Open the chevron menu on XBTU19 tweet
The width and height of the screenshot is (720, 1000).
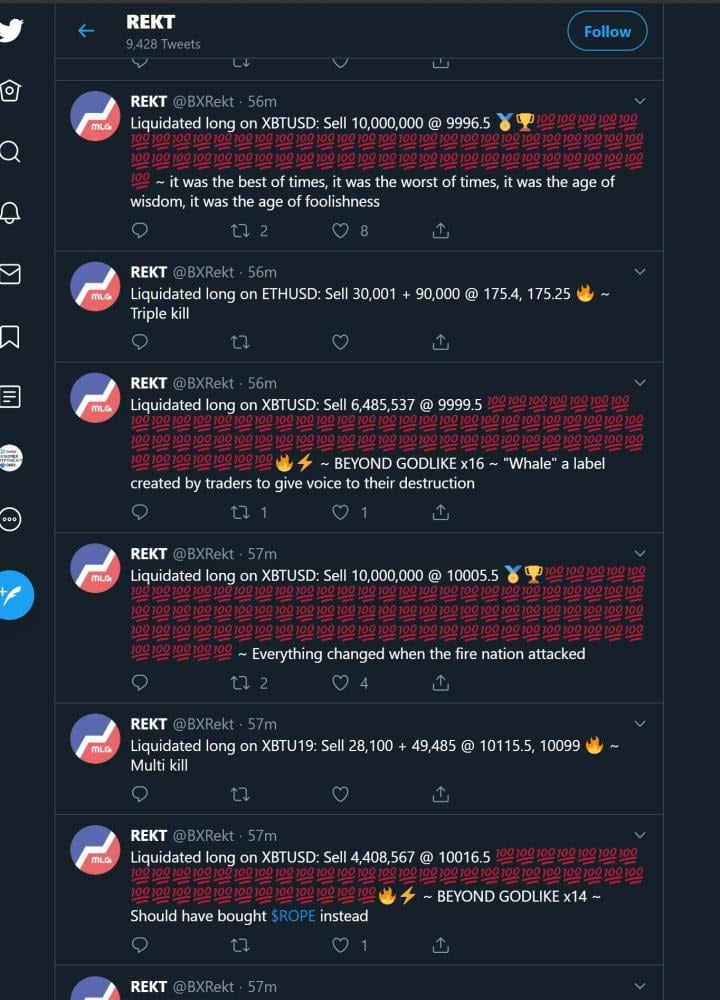640,724
